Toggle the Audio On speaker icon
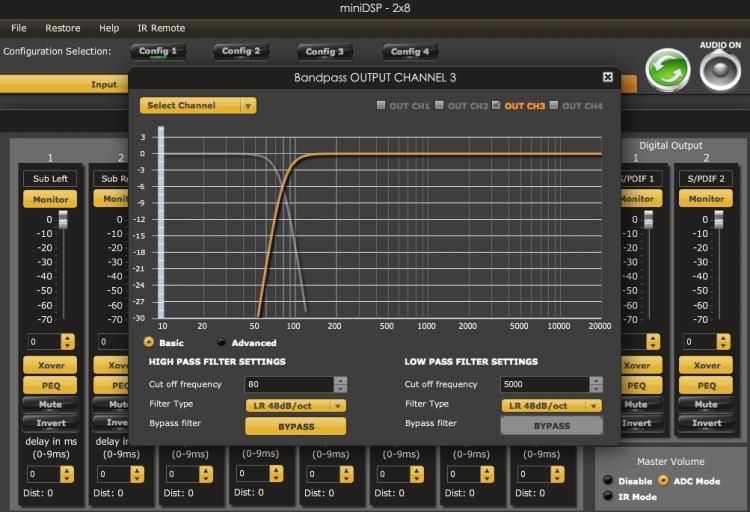This screenshot has width=750, height=512. click(x=720, y=71)
